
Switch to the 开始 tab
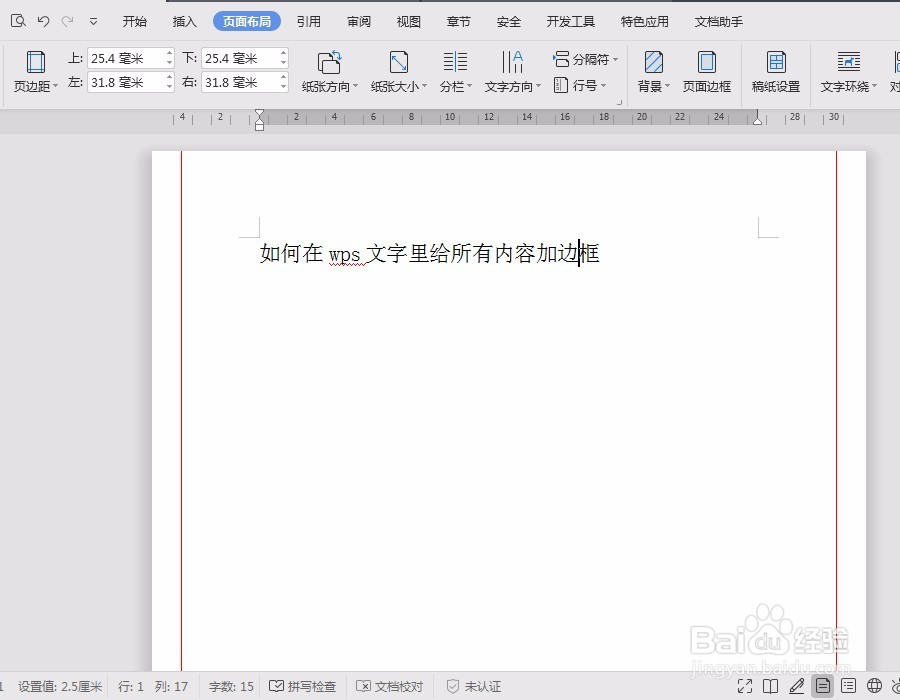coord(134,22)
